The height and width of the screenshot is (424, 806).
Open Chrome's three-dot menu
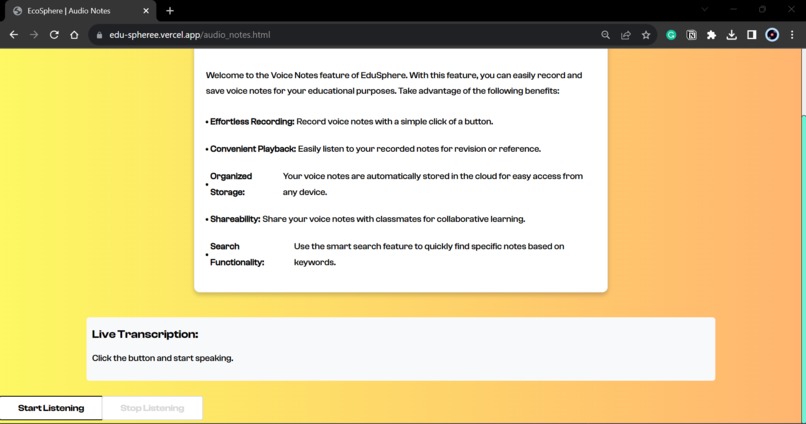click(x=792, y=35)
